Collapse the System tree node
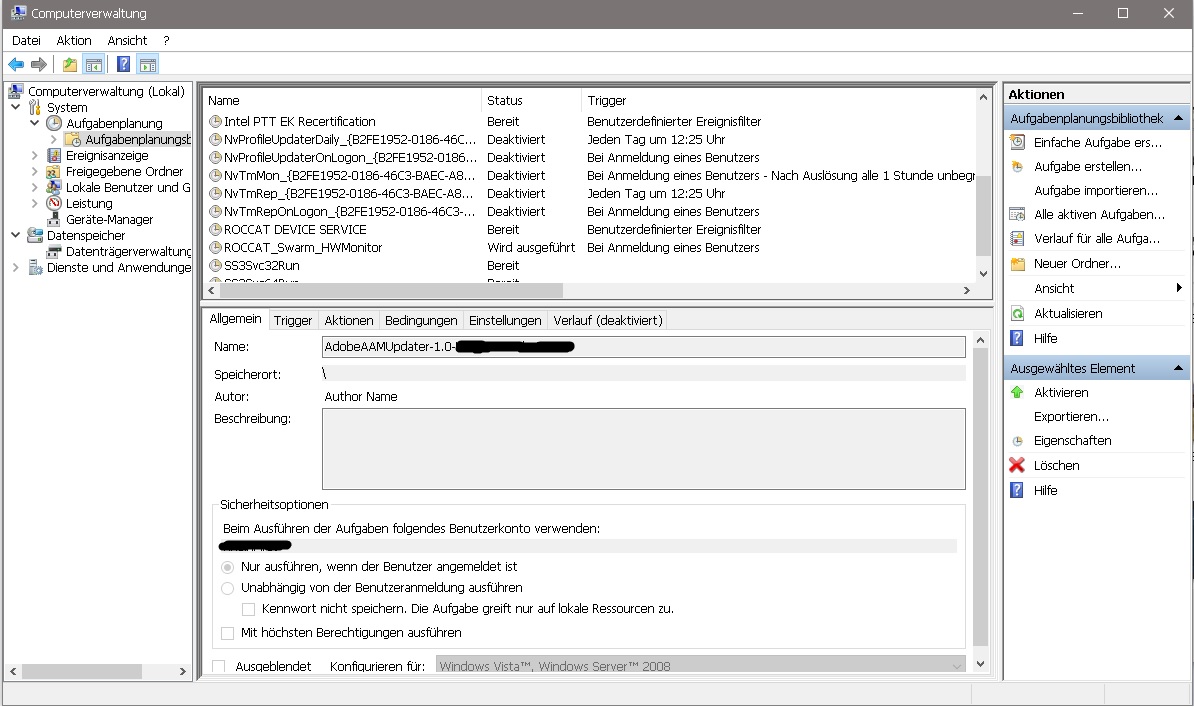This screenshot has width=1194, height=707. (15, 107)
